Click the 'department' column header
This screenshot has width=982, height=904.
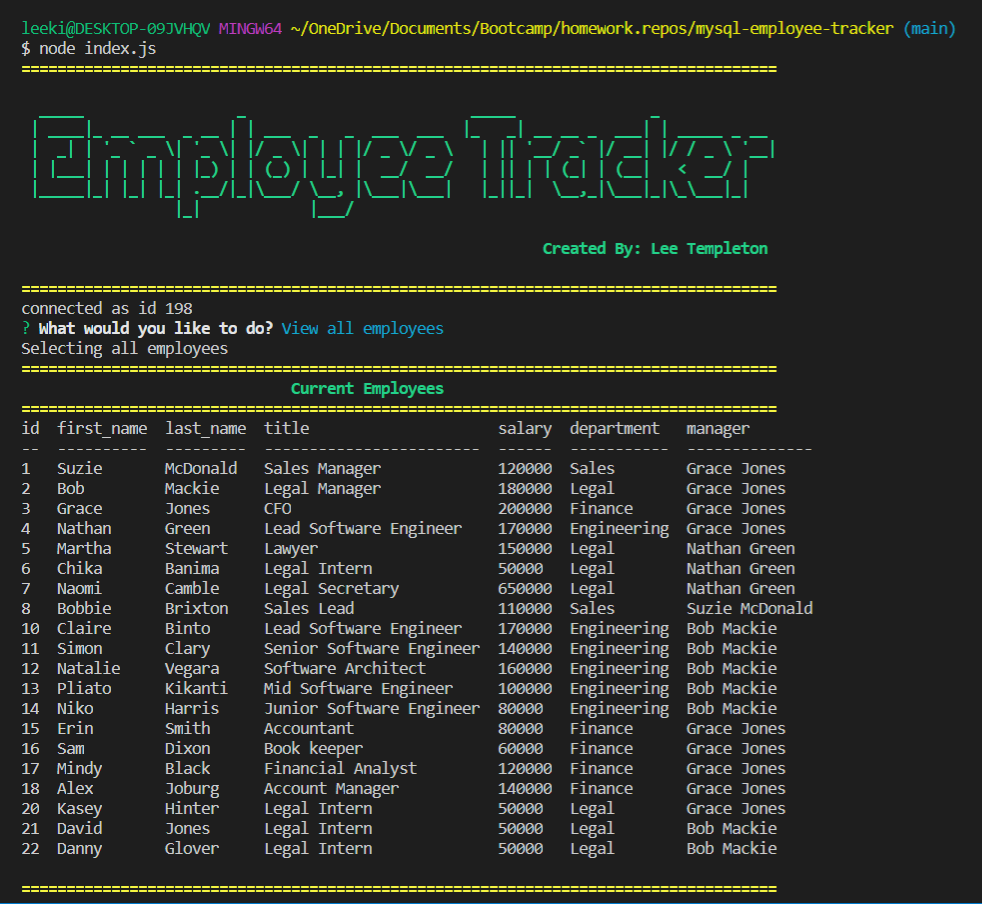pyautogui.click(x=614, y=429)
